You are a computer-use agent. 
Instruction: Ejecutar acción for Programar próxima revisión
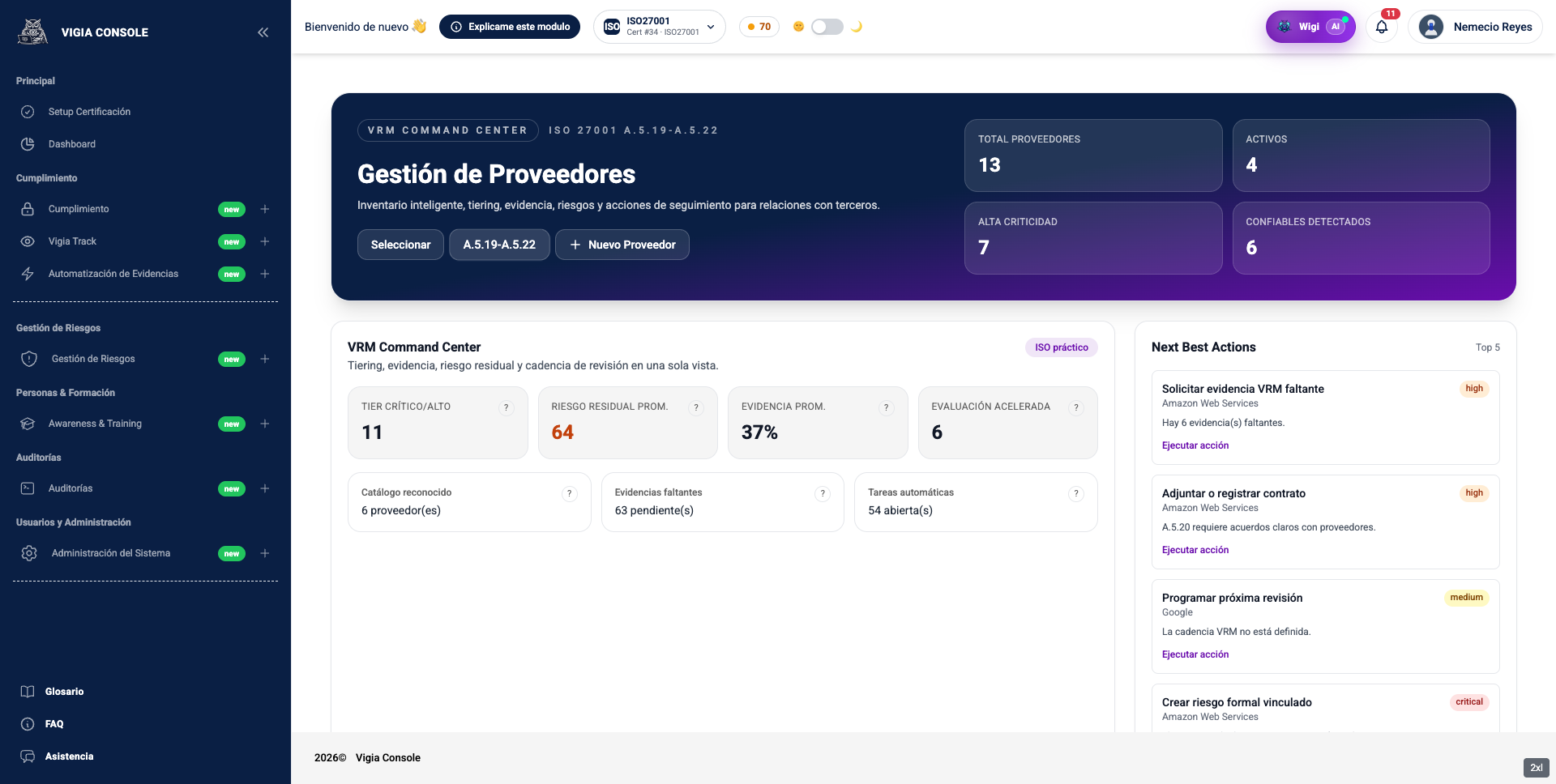pos(1195,654)
